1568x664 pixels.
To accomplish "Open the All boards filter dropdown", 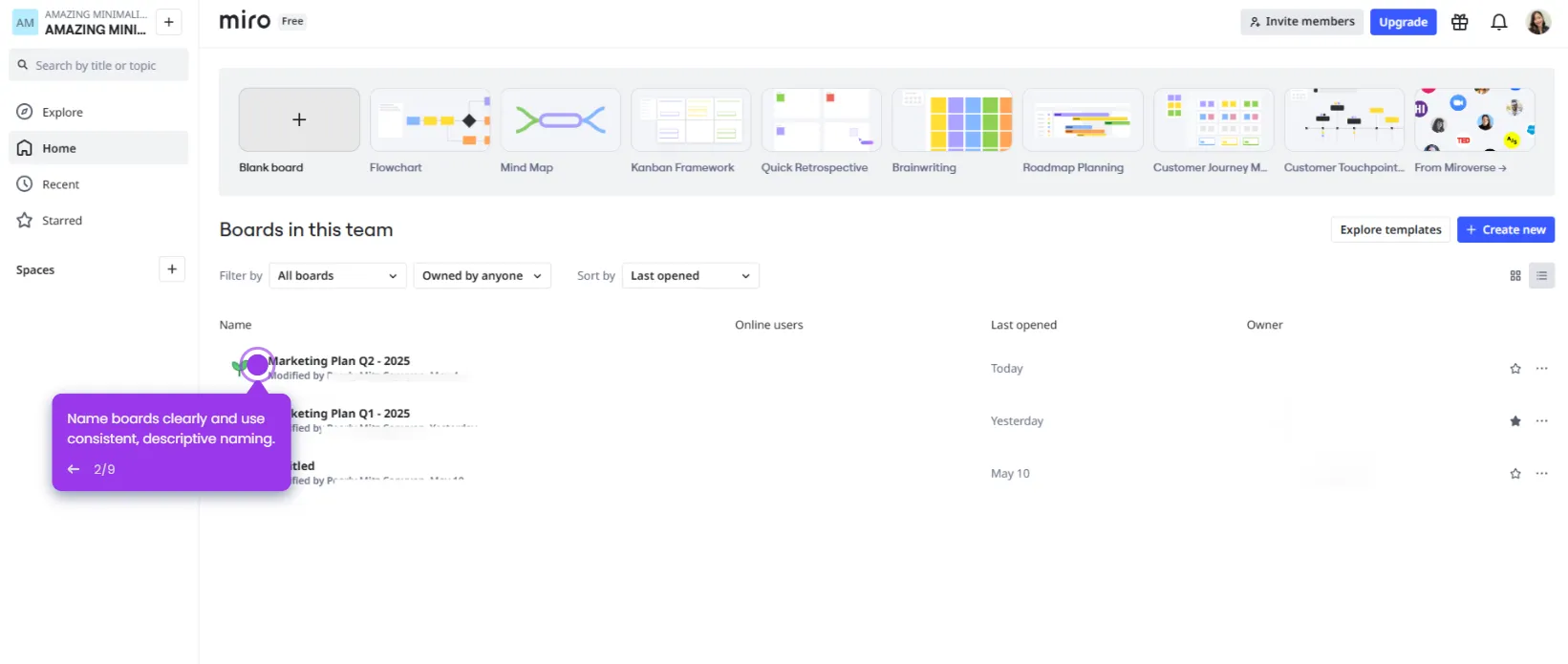I will click(337, 276).
